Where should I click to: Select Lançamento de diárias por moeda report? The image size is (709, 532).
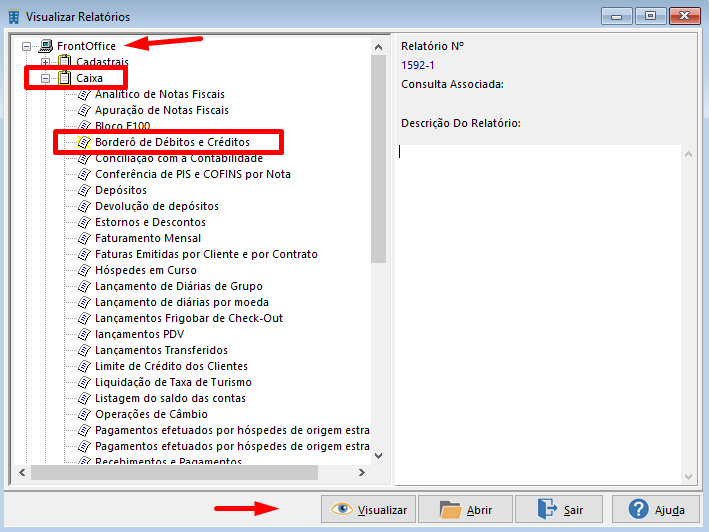[x=182, y=302]
